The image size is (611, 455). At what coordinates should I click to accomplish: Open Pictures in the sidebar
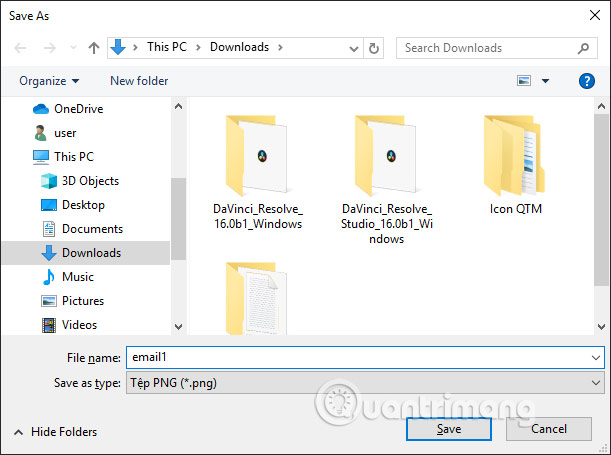pyautogui.click(x=83, y=301)
